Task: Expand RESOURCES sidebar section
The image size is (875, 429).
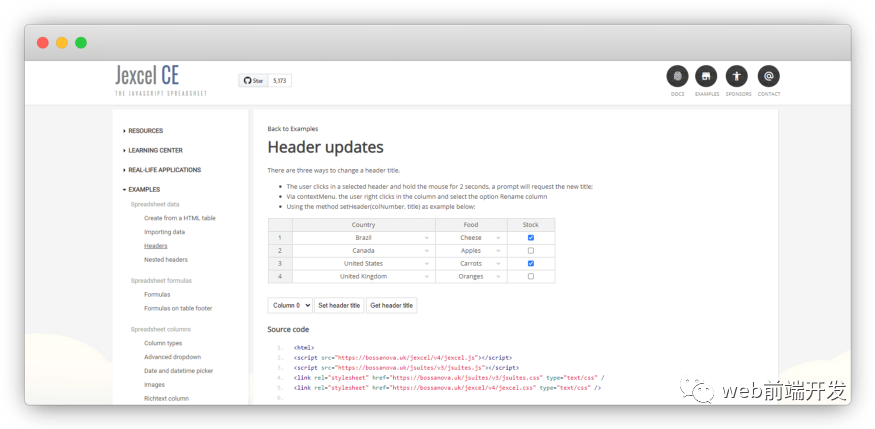Action: 143,131
